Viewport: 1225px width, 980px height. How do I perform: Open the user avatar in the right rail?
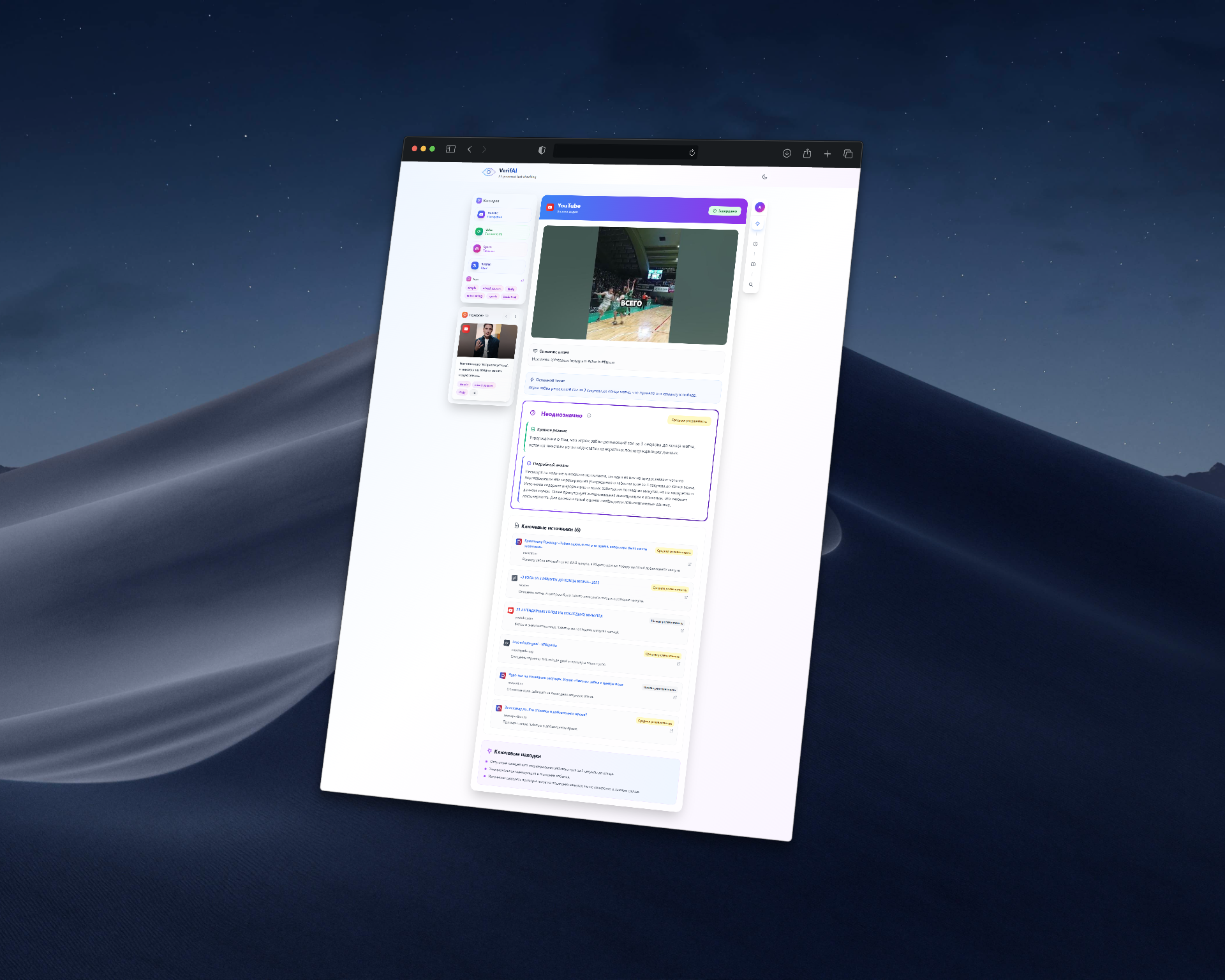(759, 207)
